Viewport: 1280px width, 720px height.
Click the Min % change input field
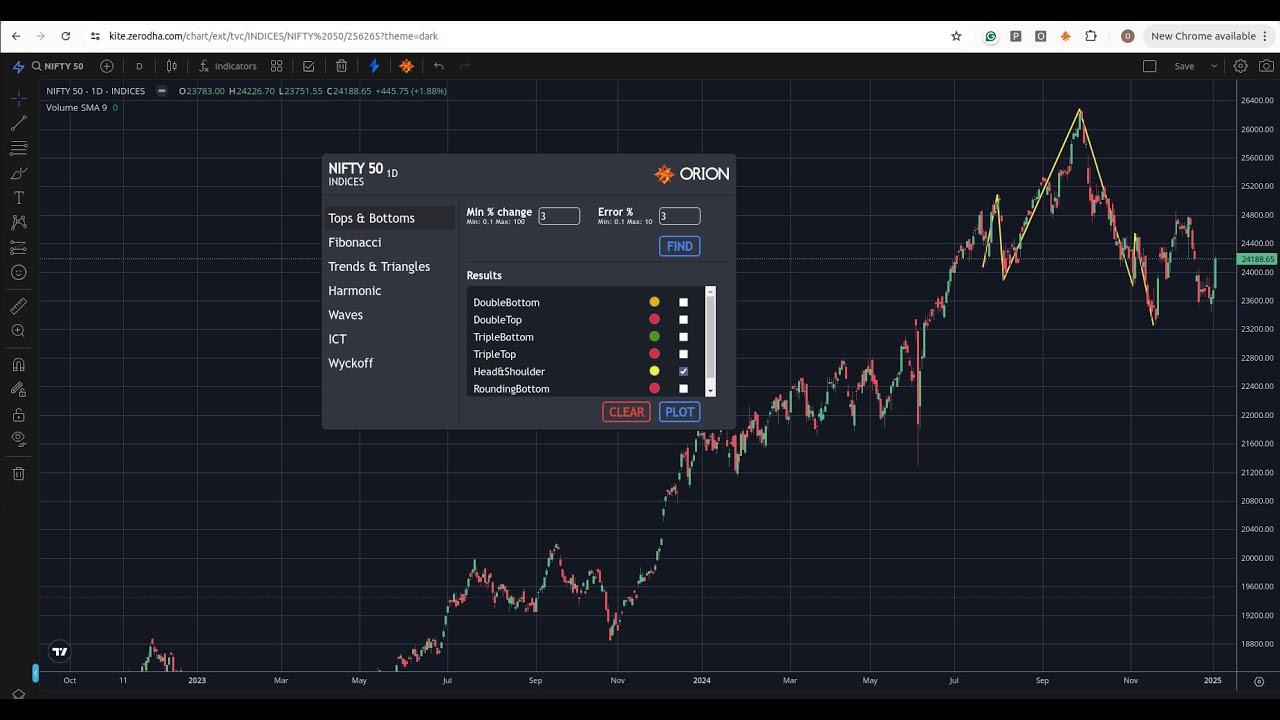559,216
